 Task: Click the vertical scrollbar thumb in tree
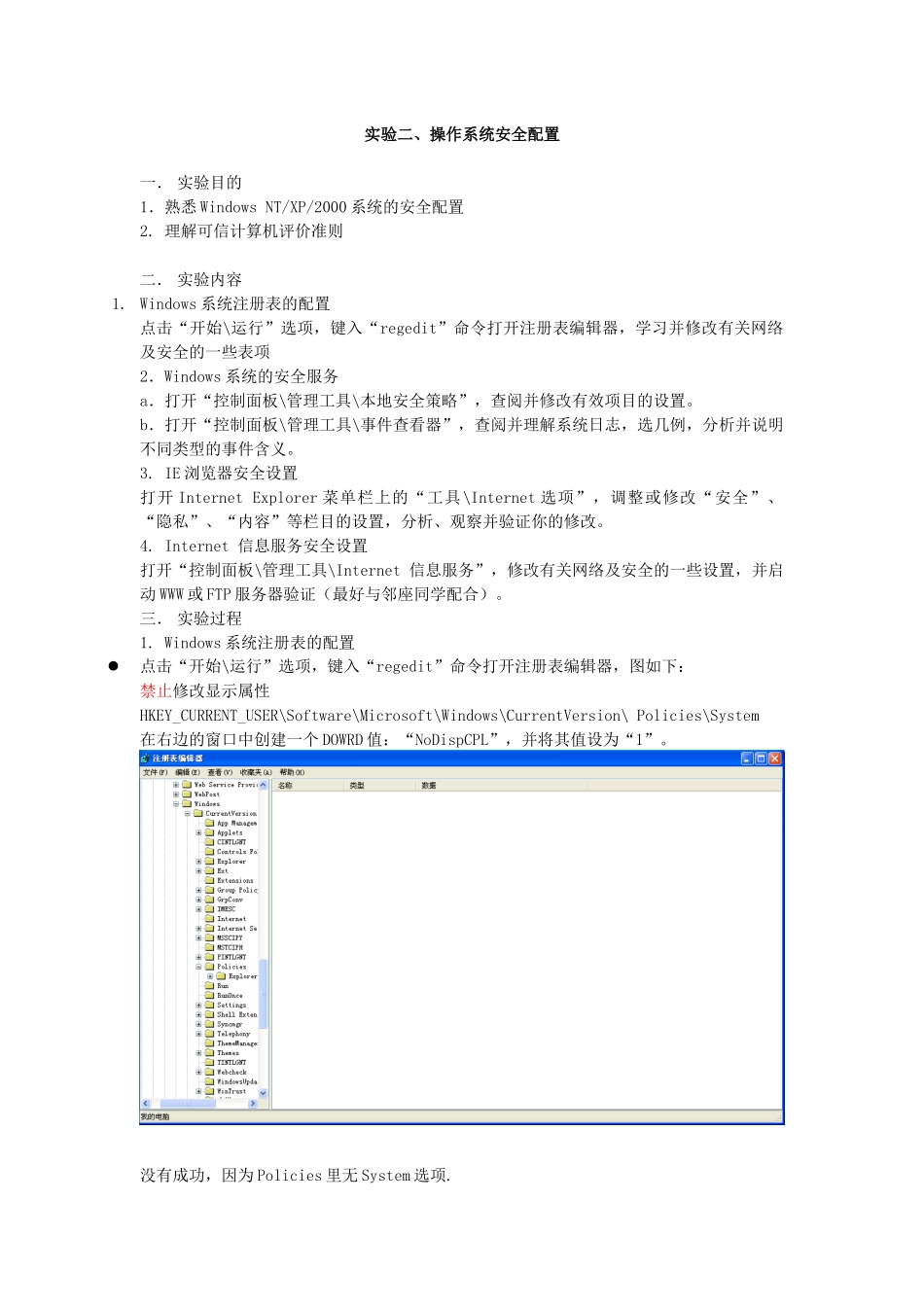pos(263,994)
